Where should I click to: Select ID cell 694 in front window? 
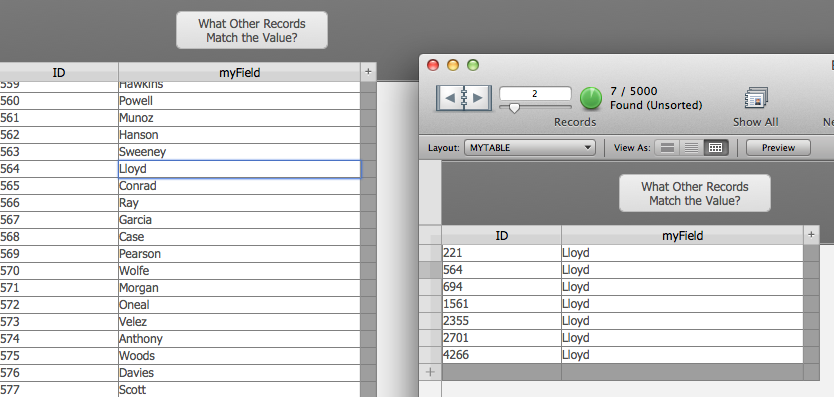[502, 287]
